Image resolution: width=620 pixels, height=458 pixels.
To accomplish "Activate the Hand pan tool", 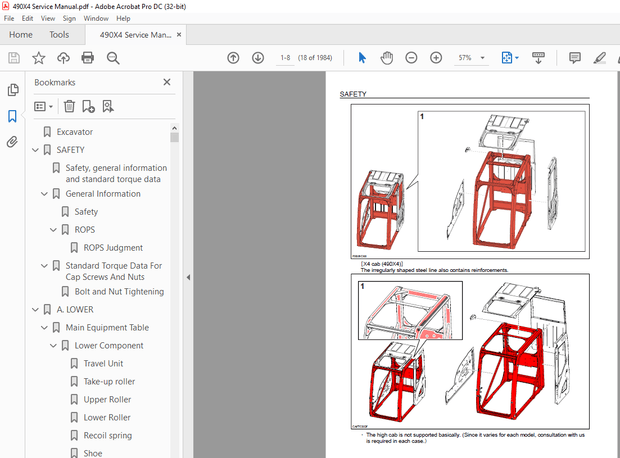I will pyautogui.click(x=387, y=58).
